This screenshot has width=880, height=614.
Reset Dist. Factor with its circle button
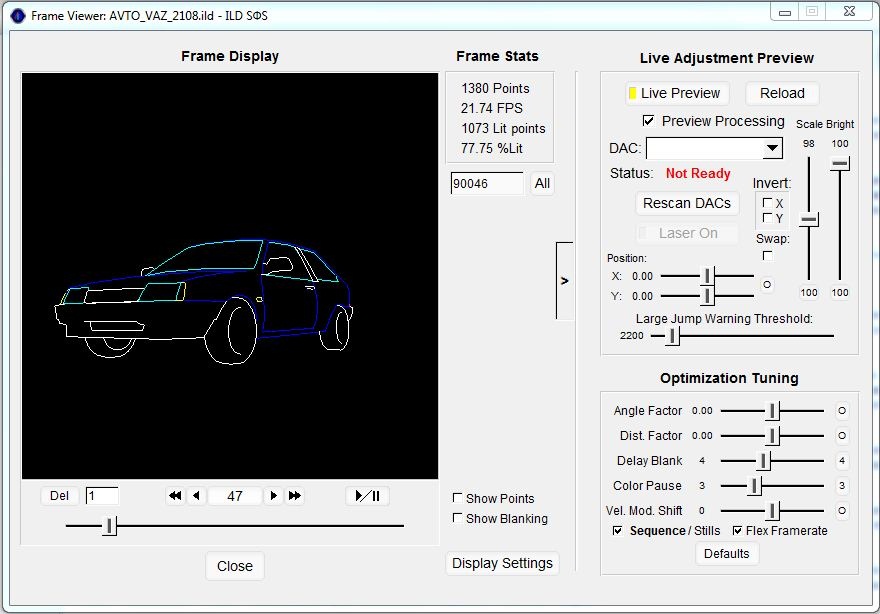pos(842,436)
